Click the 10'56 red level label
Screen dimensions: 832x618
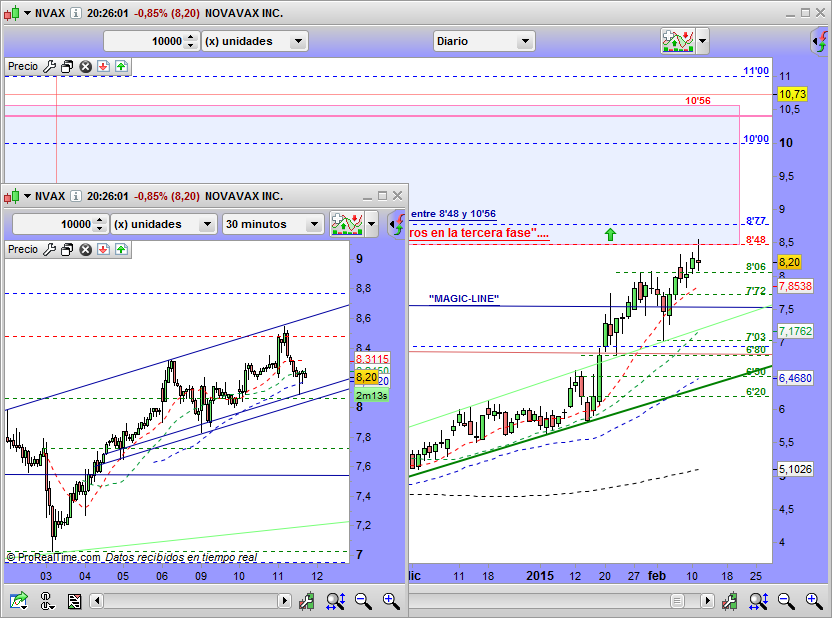click(697, 101)
